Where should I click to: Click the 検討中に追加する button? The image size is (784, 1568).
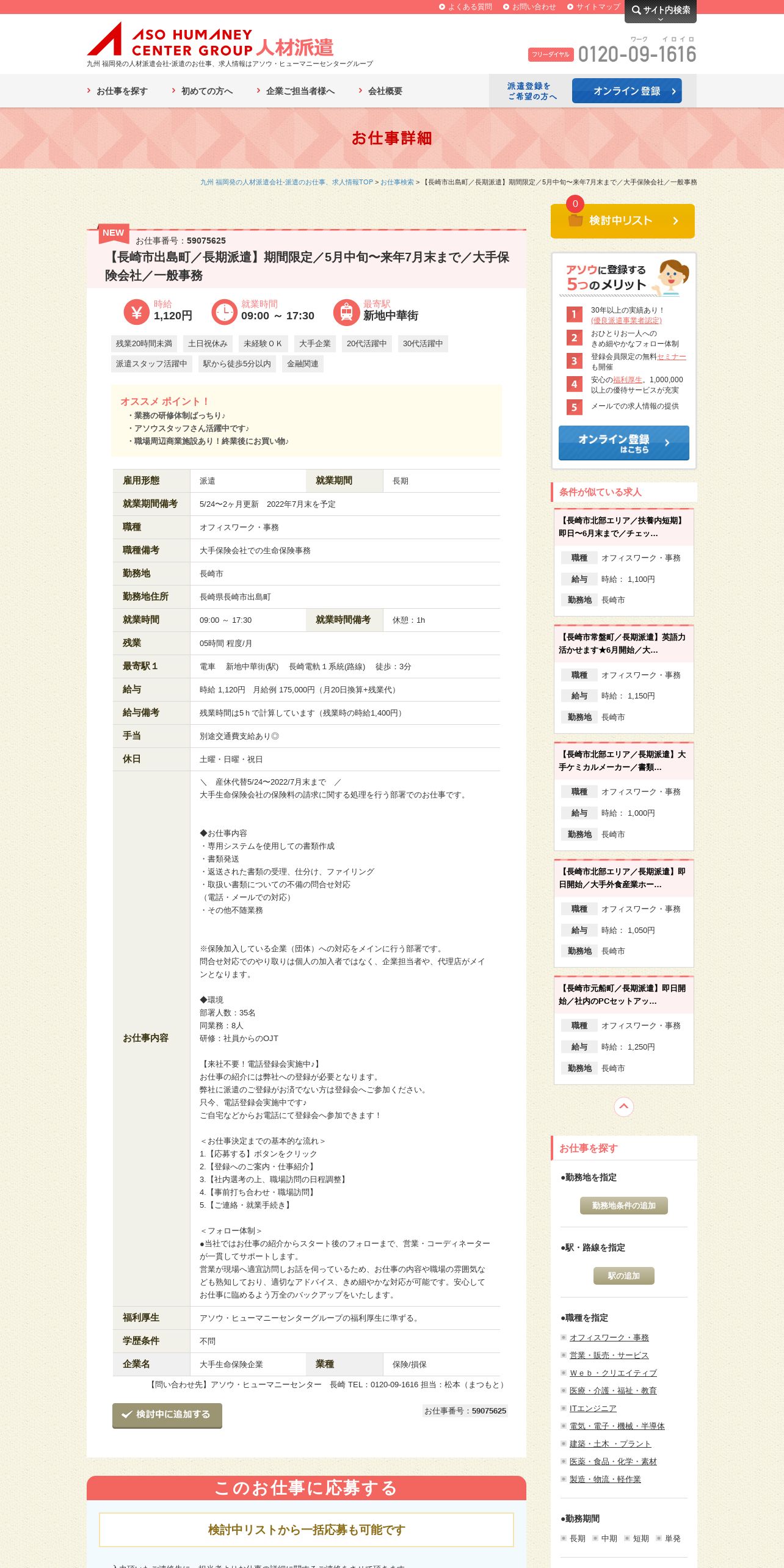(167, 1415)
